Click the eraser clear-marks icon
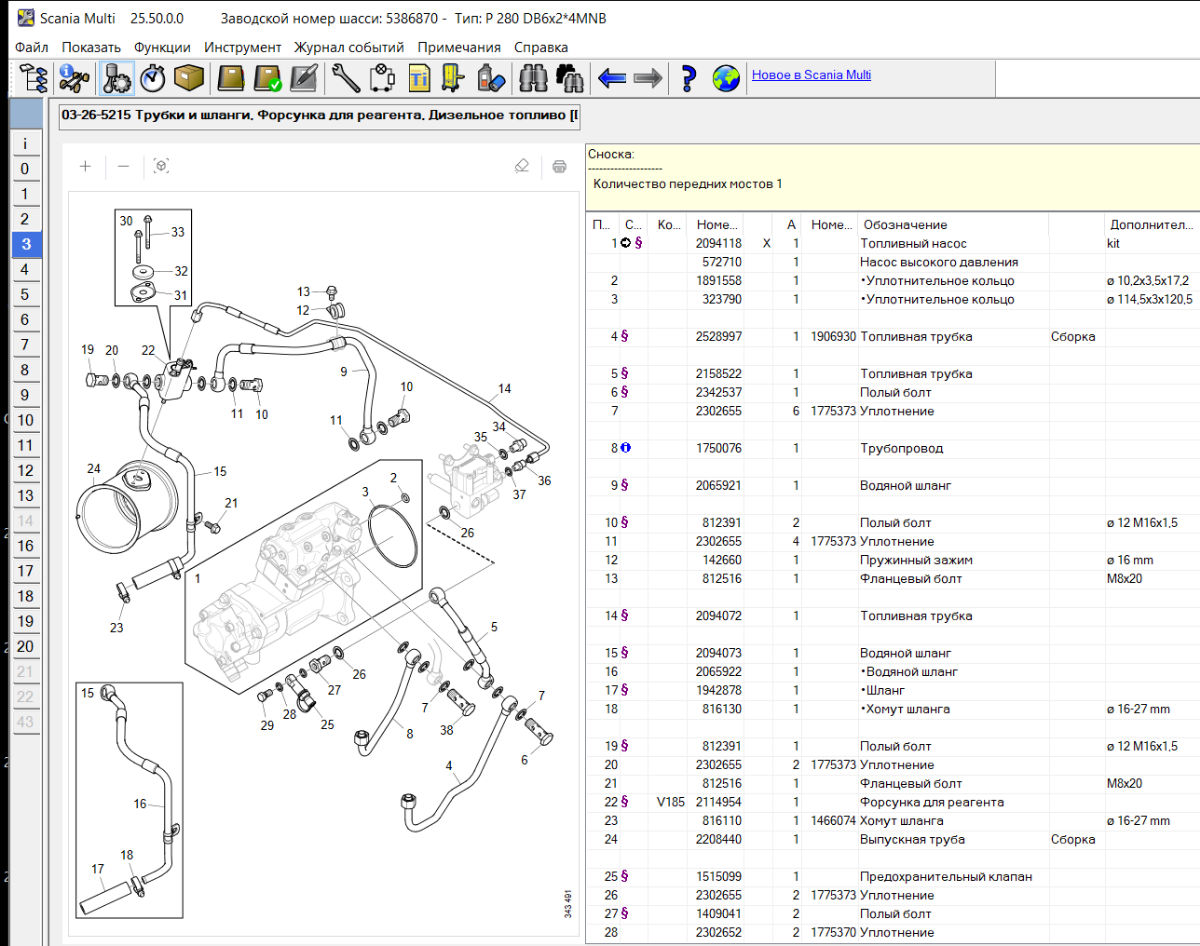1200x946 pixels. click(x=521, y=166)
